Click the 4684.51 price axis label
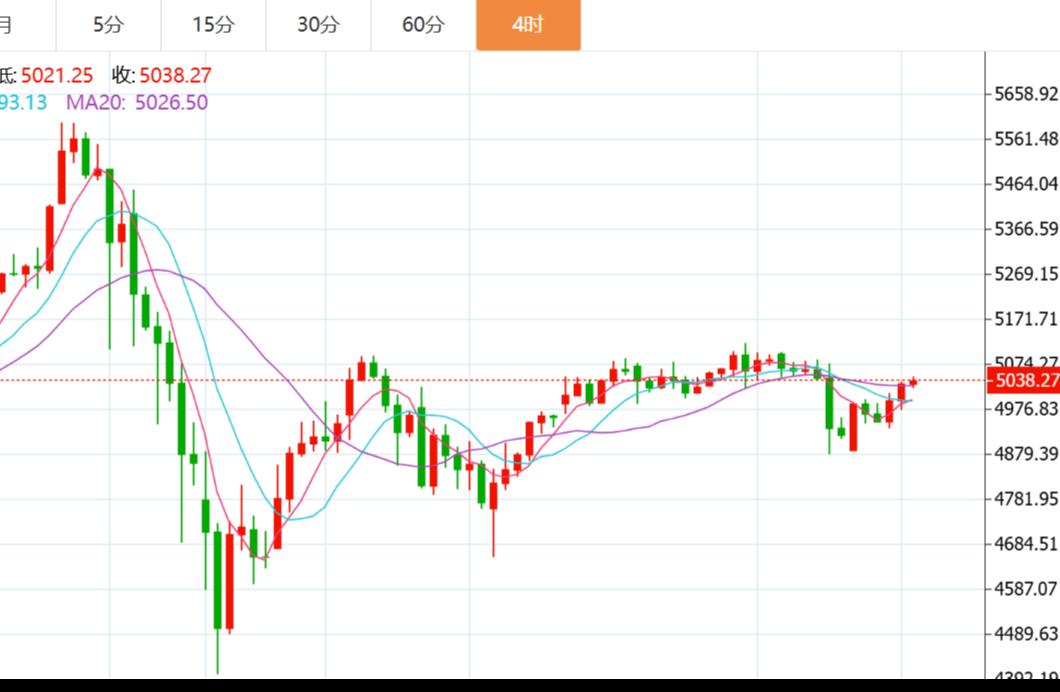This screenshot has width=1060, height=692. click(x=1026, y=544)
